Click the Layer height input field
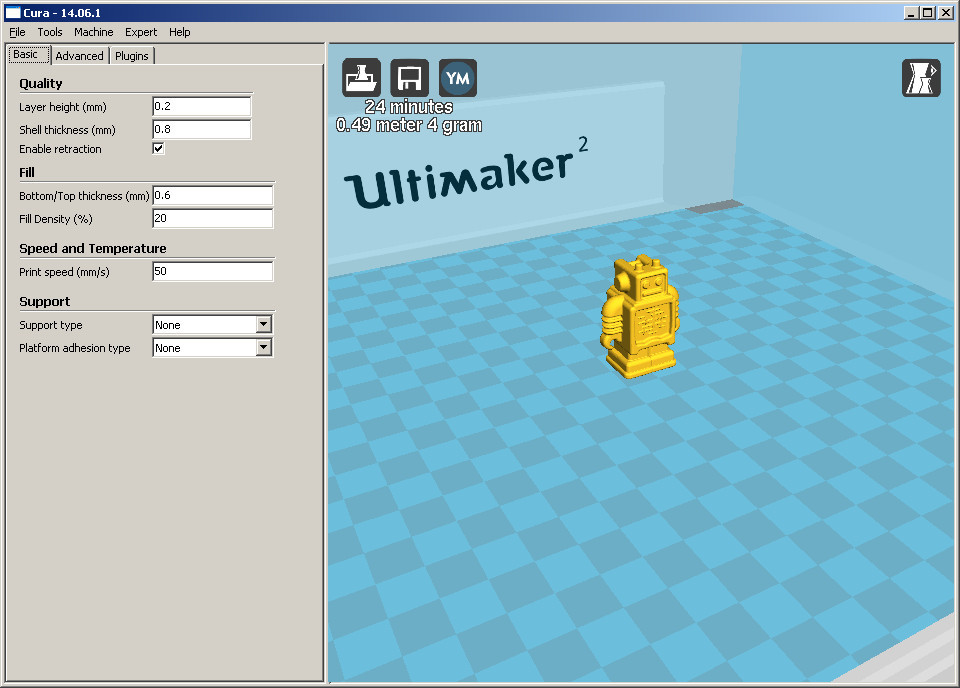This screenshot has height=688, width=960. (201, 106)
